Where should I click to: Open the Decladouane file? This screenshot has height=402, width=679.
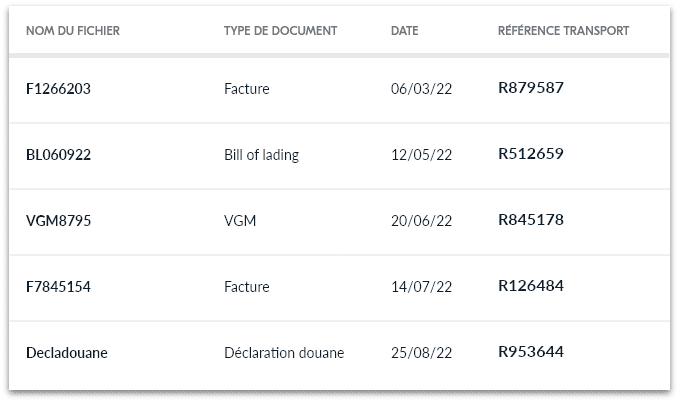point(67,353)
